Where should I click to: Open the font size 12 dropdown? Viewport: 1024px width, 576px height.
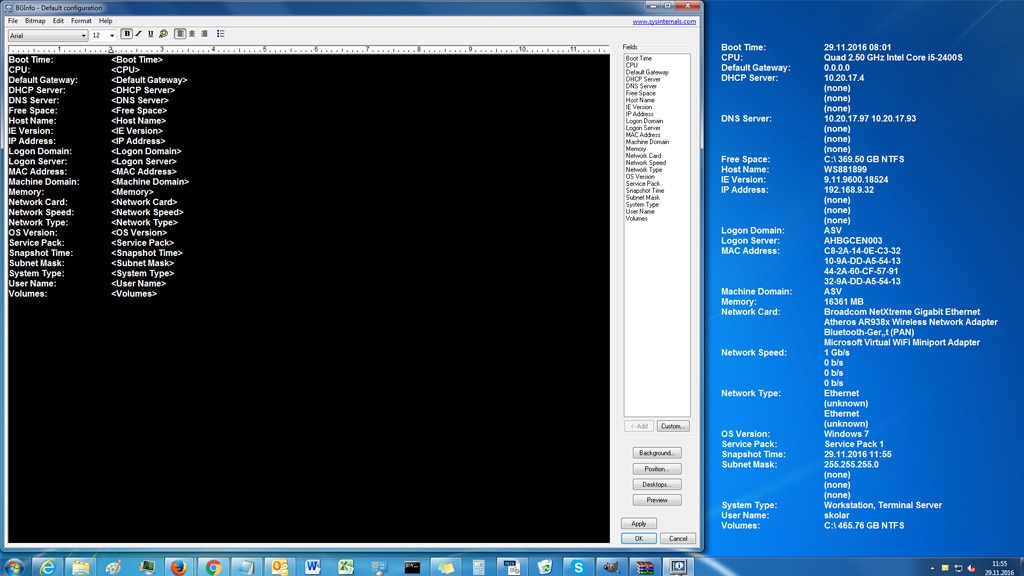click(103, 35)
